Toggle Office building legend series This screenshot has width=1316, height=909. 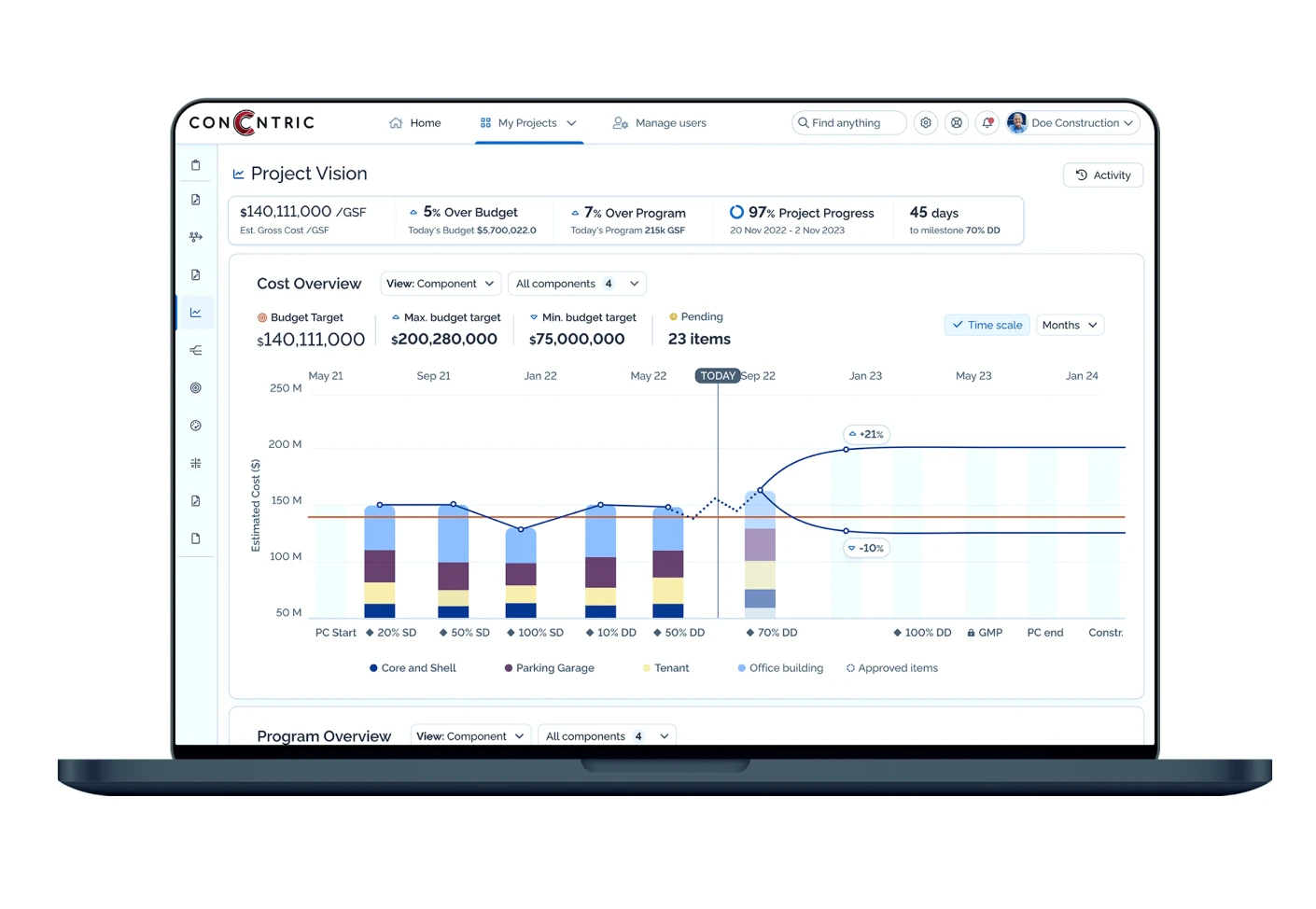pyautogui.click(x=780, y=668)
